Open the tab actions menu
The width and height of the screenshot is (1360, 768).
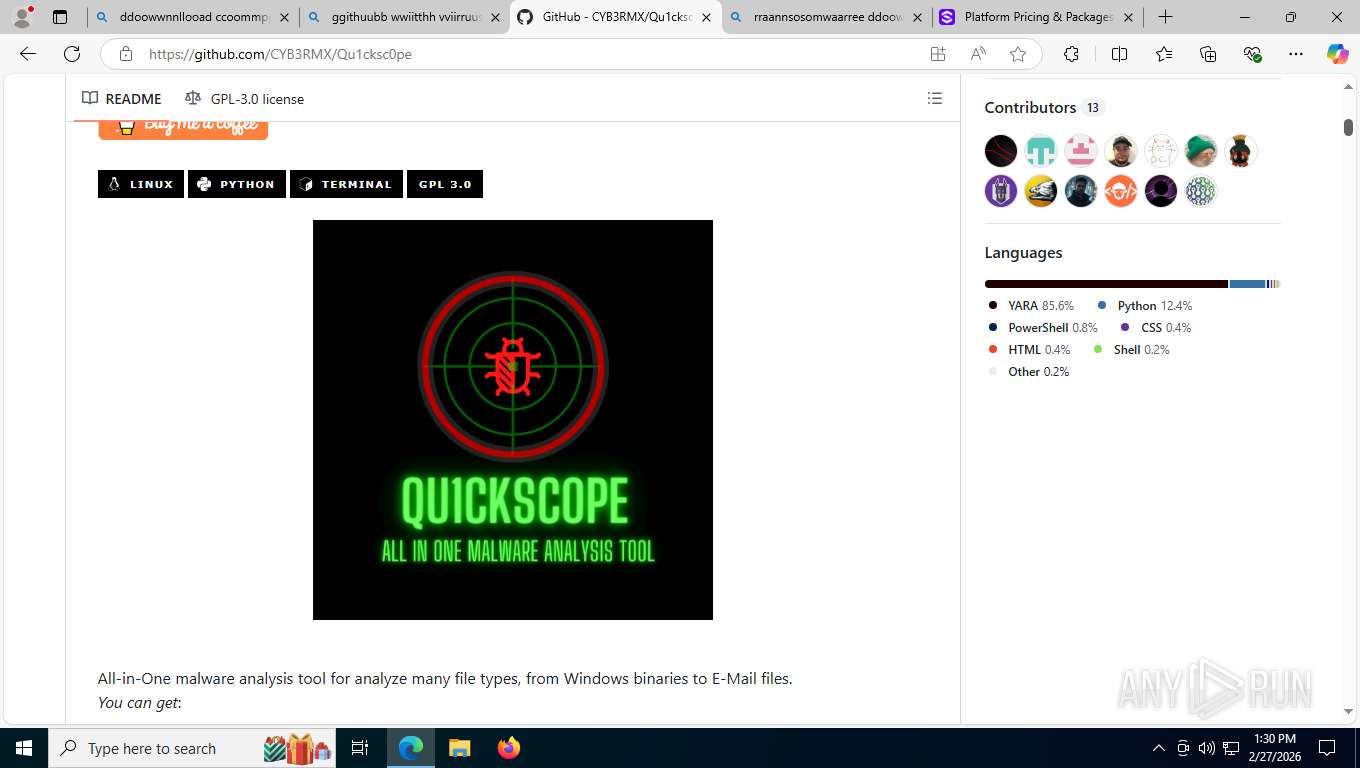60,17
